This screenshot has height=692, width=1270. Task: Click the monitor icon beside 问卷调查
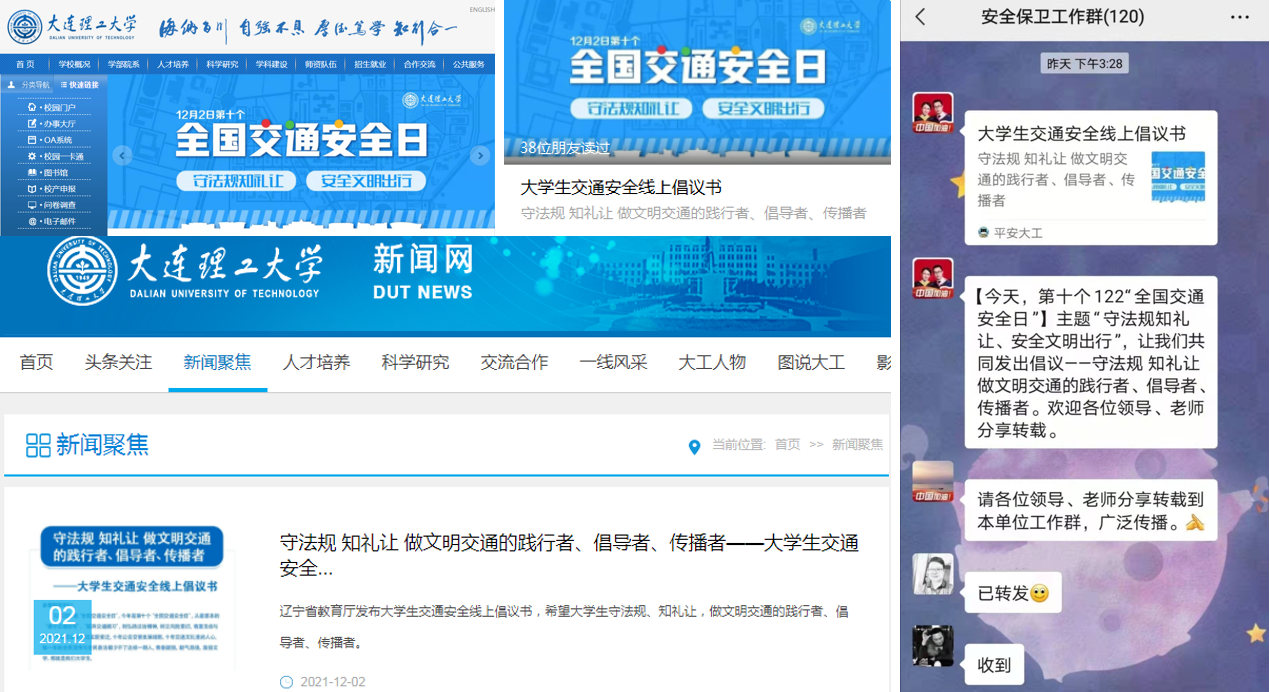coord(32,205)
